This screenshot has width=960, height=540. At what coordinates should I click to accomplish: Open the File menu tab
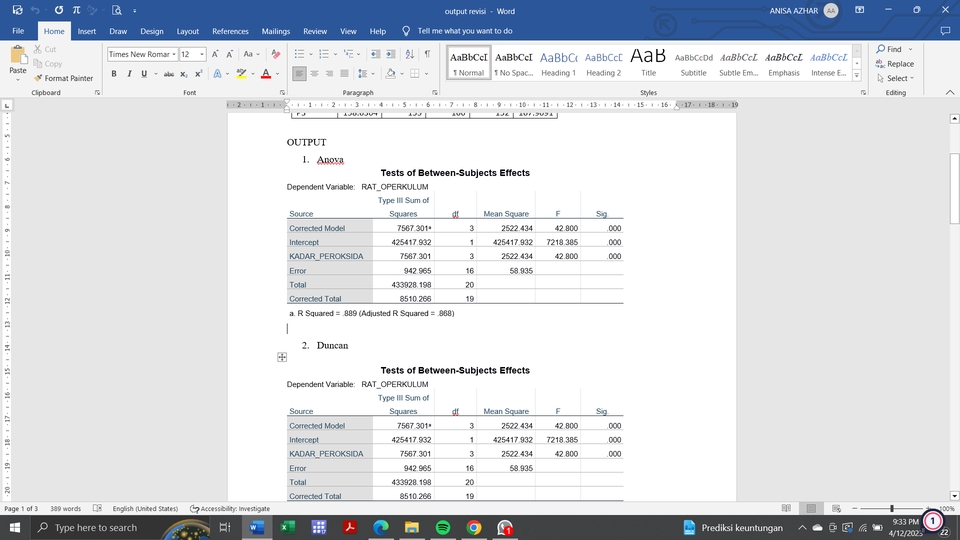[x=18, y=31]
